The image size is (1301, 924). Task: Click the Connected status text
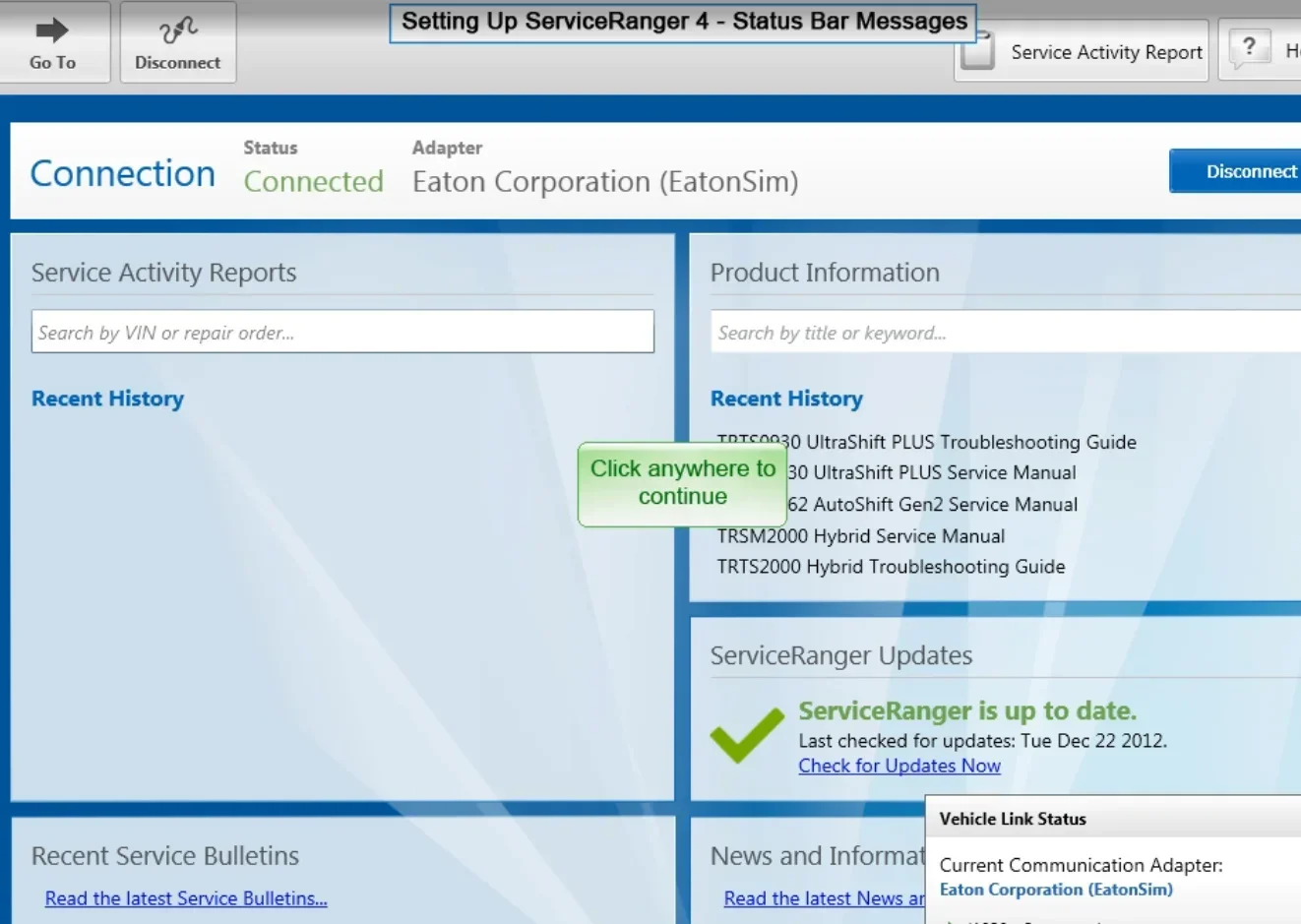314,181
